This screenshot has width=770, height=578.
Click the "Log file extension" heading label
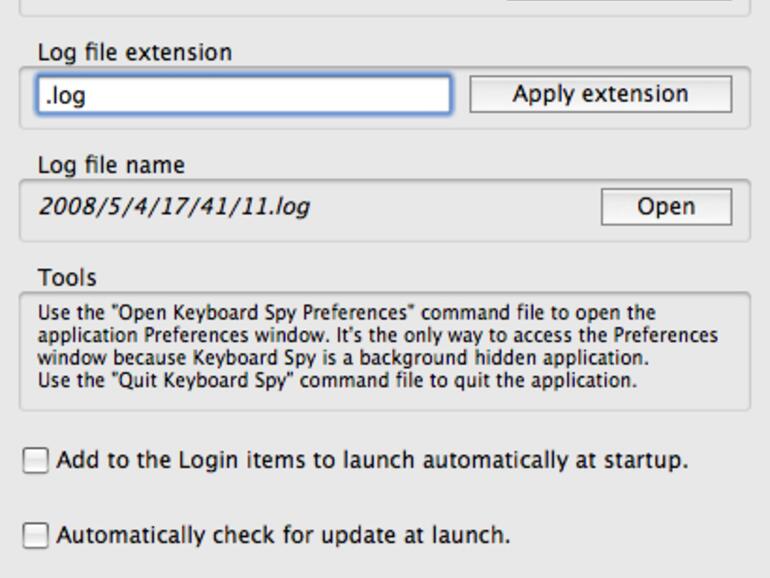(x=135, y=52)
